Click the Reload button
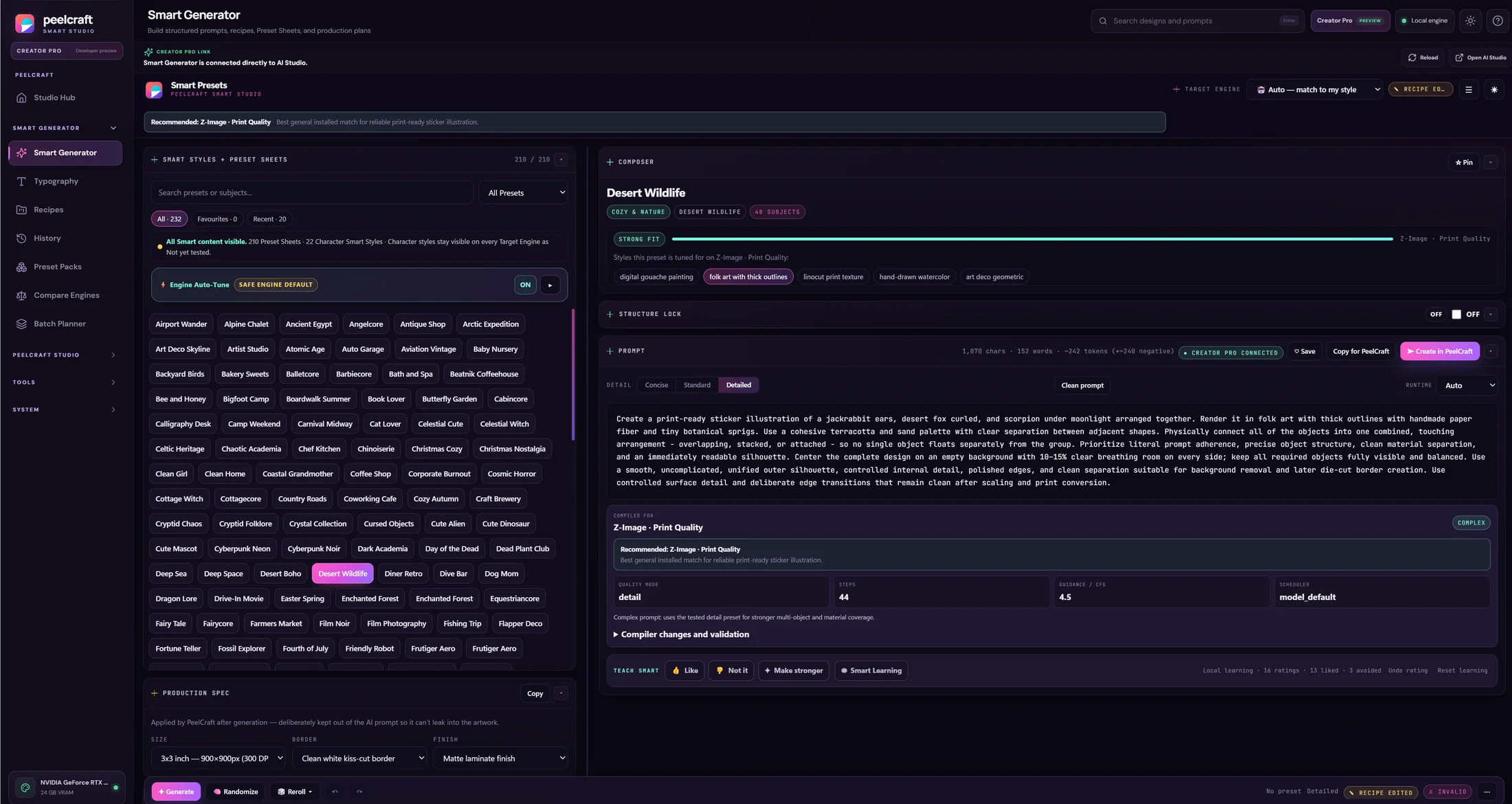 1423,58
